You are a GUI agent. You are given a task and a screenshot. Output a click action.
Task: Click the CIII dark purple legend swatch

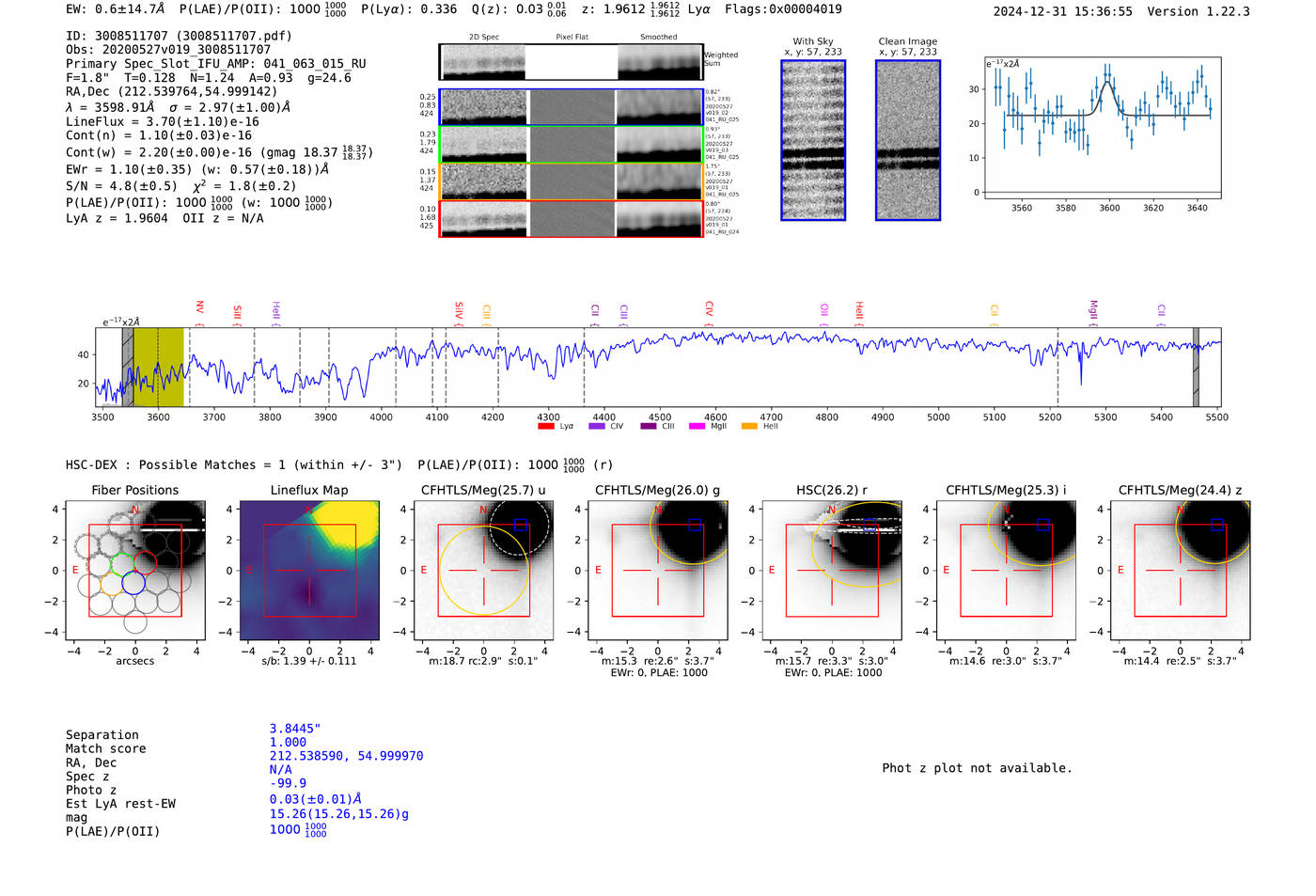pos(649,426)
